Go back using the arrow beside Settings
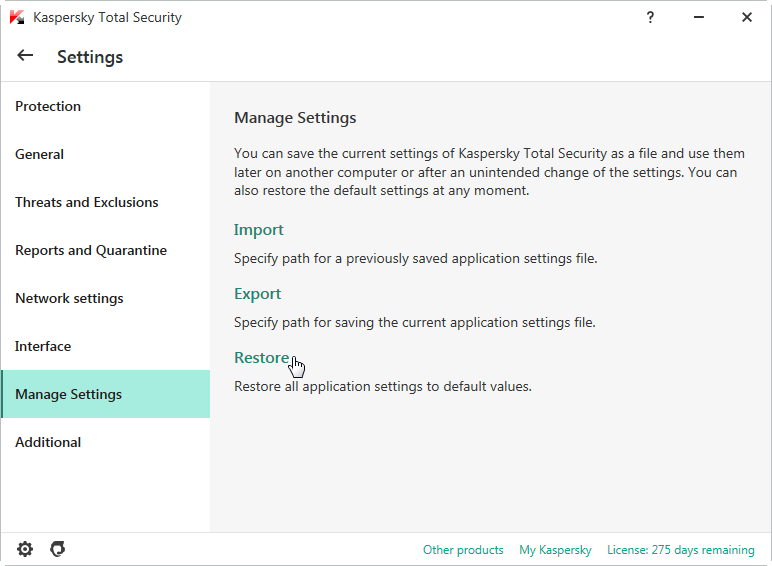Image resolution: width=772 pixels, height=566 pixels. pos(25,56)
